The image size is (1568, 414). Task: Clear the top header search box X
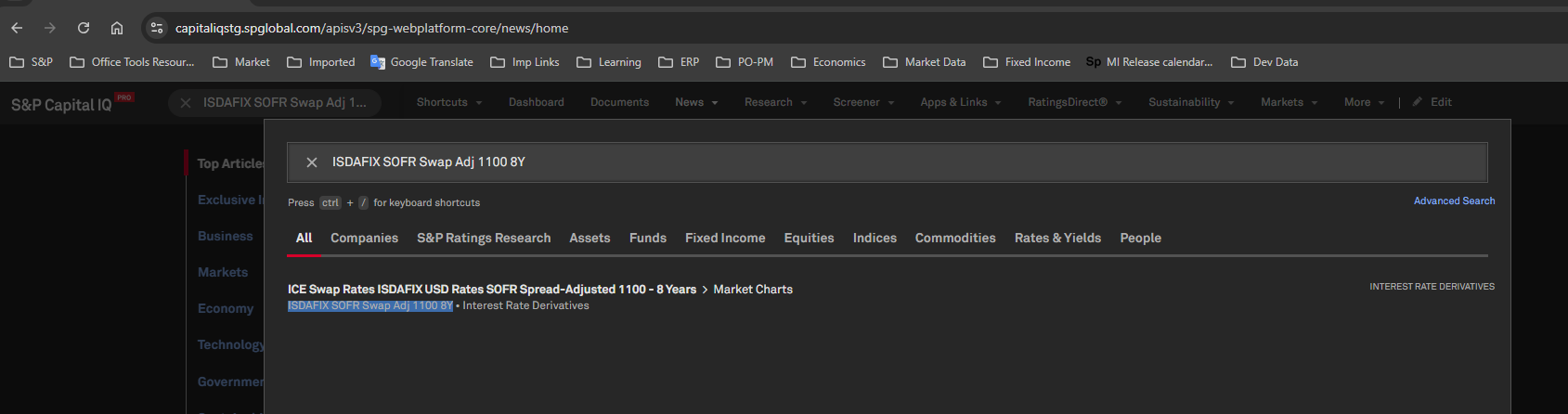[x=186, y=102]
